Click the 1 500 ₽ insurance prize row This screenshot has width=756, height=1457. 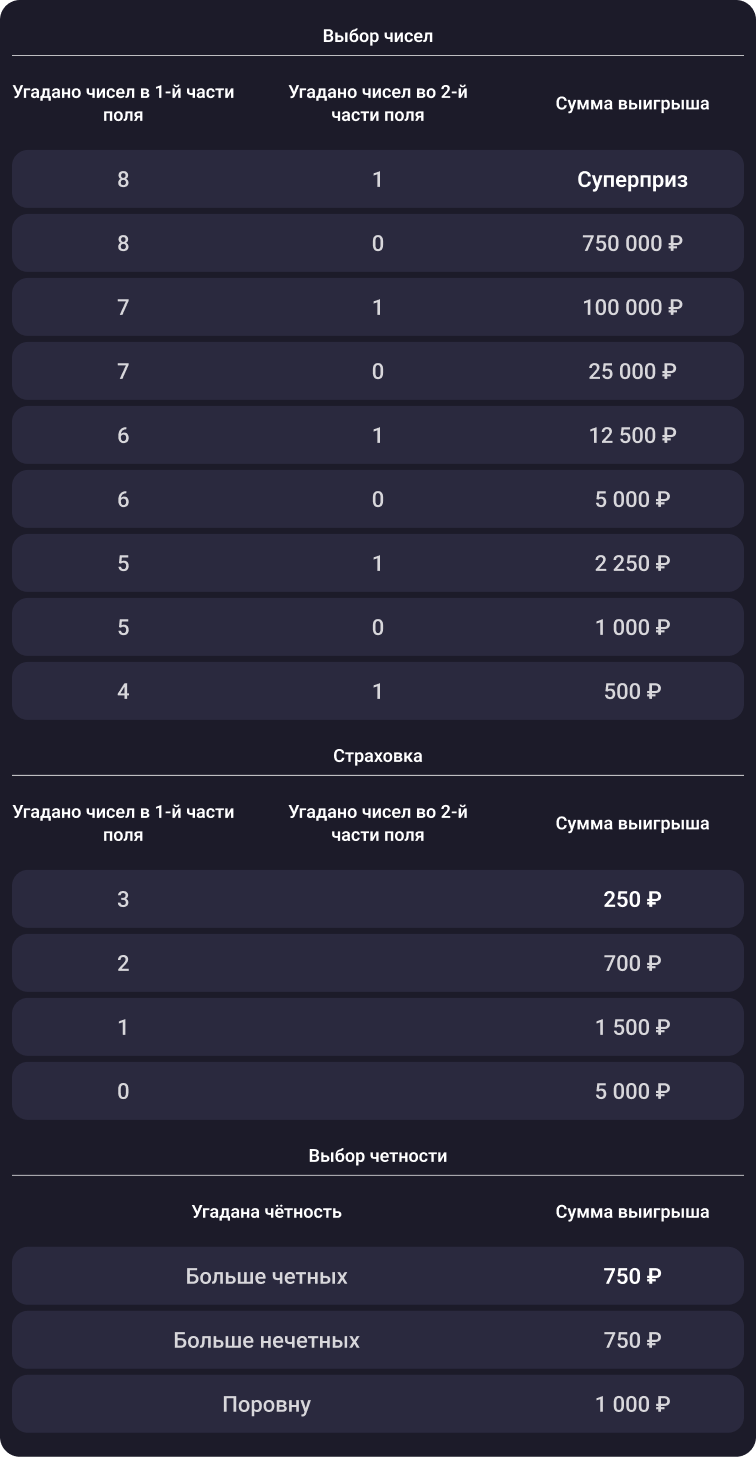click(x=378, y=1028)
